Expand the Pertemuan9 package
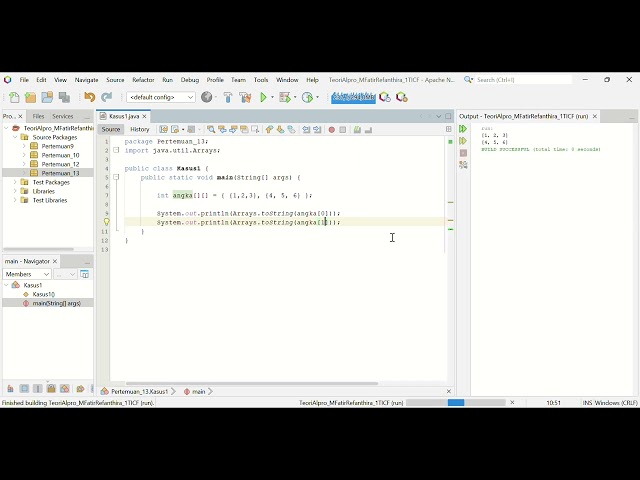The height and width of the screenshot is (480, 640). click(x=24, y=146)
